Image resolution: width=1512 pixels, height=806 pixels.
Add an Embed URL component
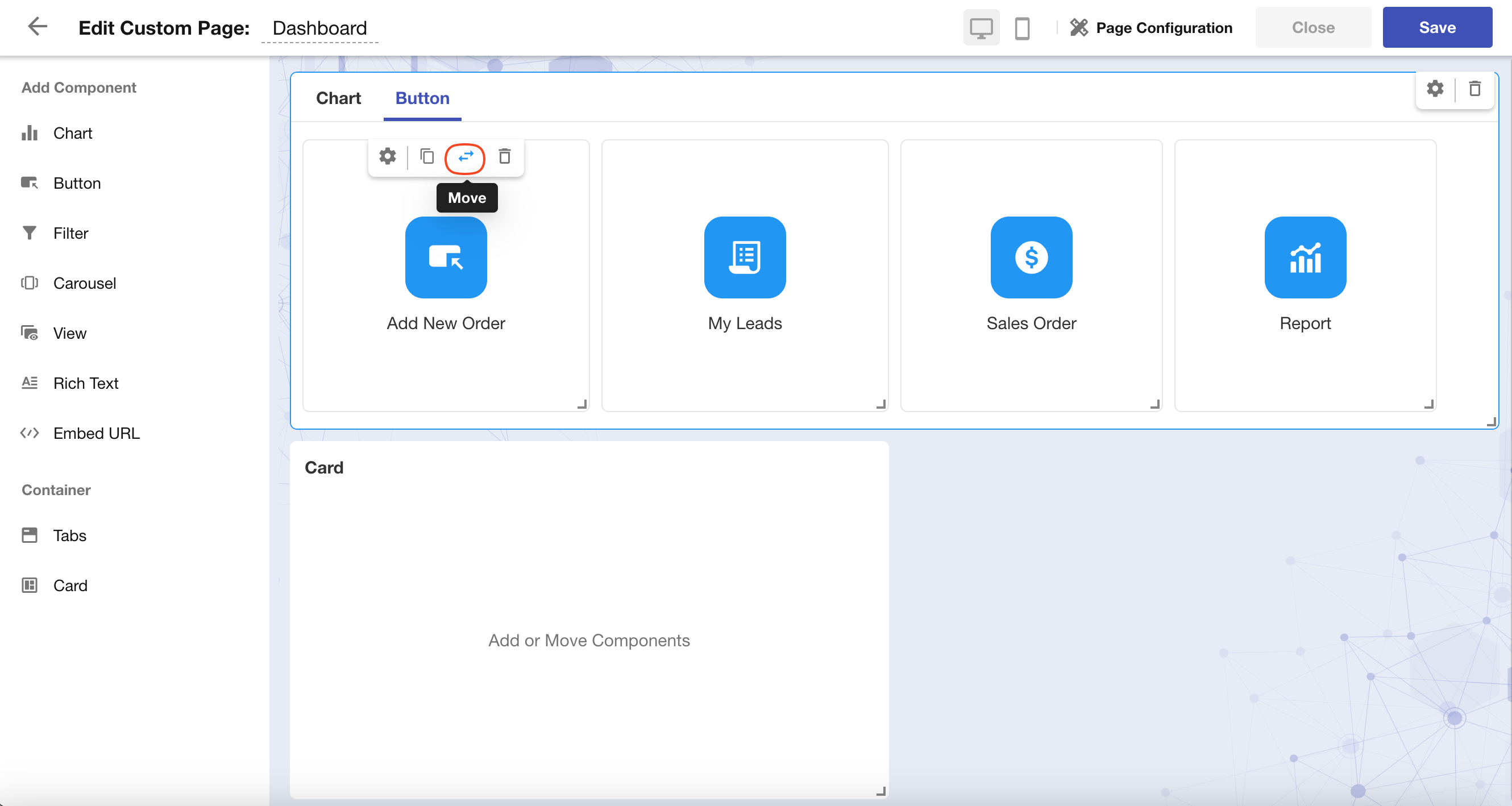(80, 433)
